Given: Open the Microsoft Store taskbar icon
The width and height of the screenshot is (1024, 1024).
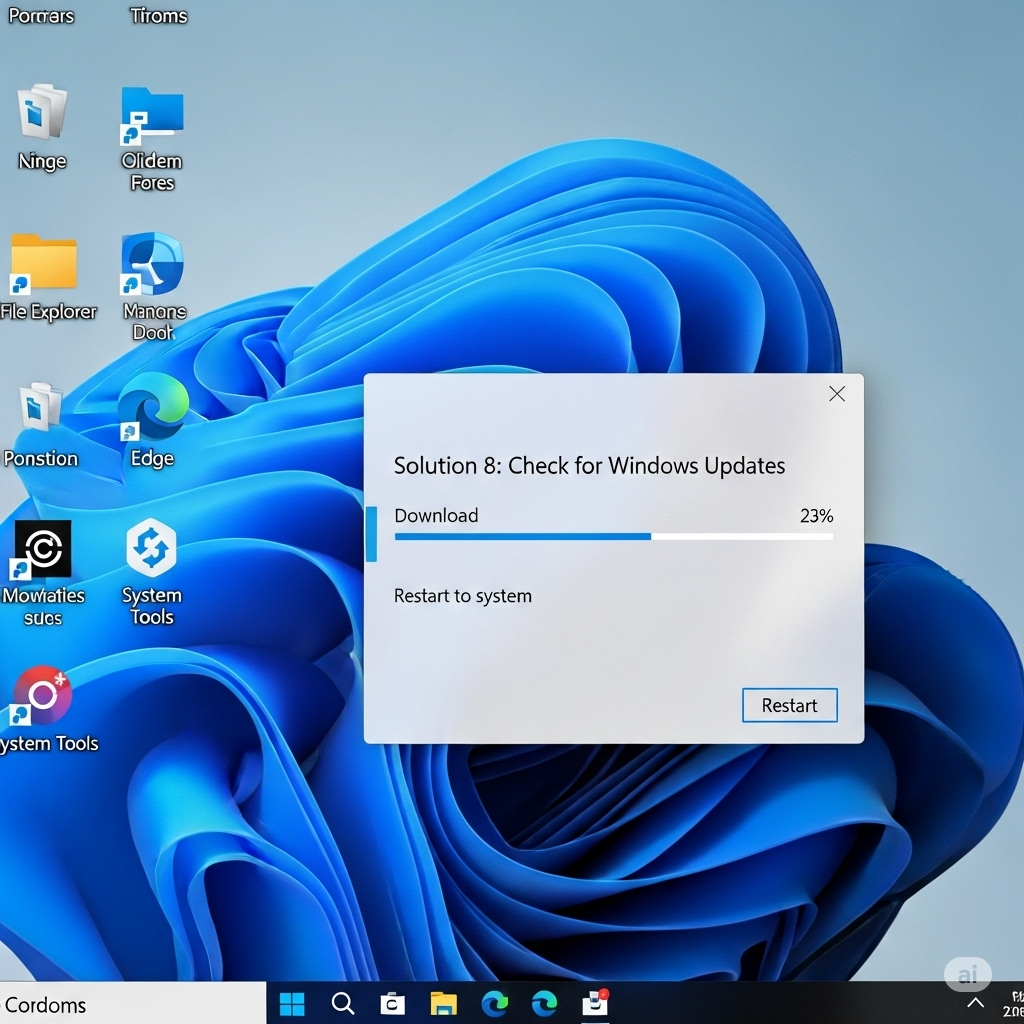Looking at the screenshot, I should tap(392, 1003).
